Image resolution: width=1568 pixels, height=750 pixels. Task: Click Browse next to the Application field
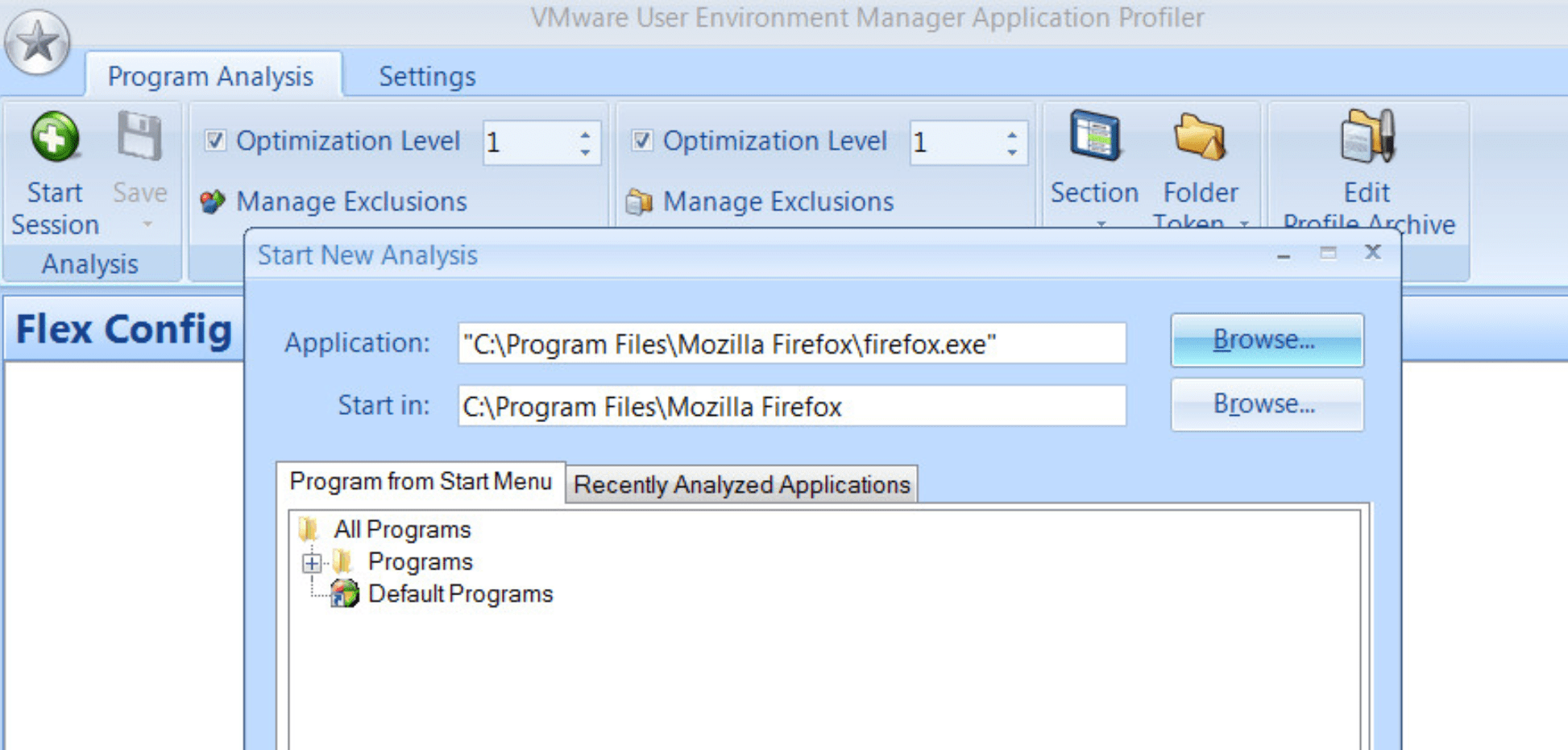(1266, 339)
